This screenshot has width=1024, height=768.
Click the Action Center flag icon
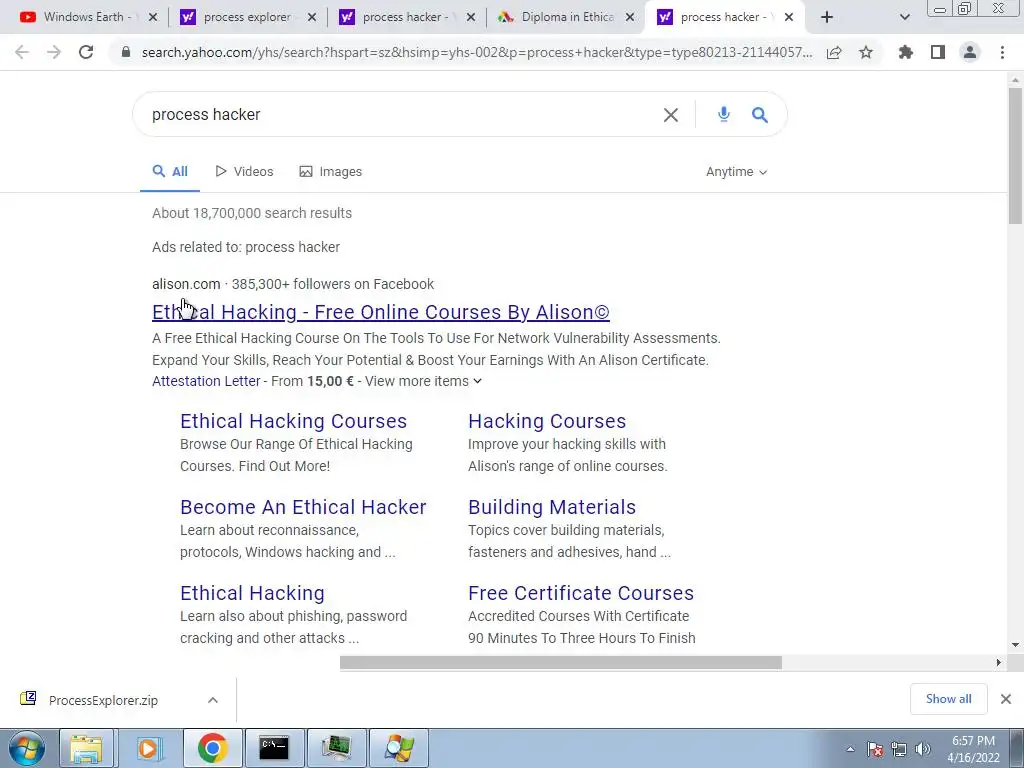[x=875, y=750]
